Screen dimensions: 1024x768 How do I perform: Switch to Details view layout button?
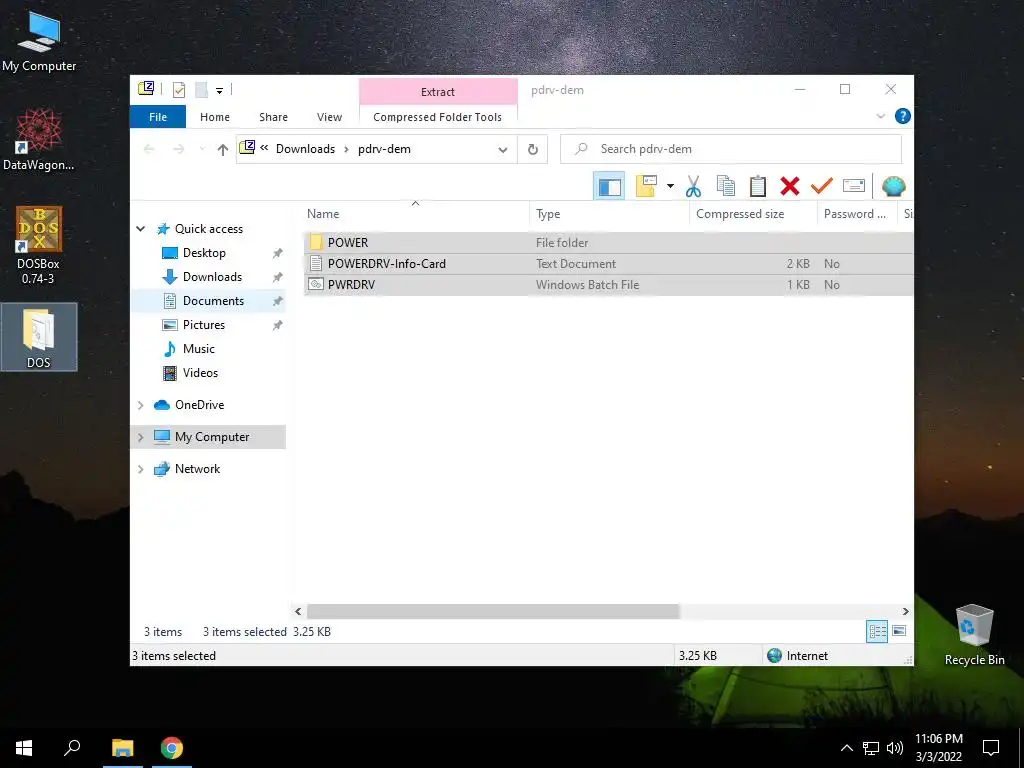(x=877, y=631)
